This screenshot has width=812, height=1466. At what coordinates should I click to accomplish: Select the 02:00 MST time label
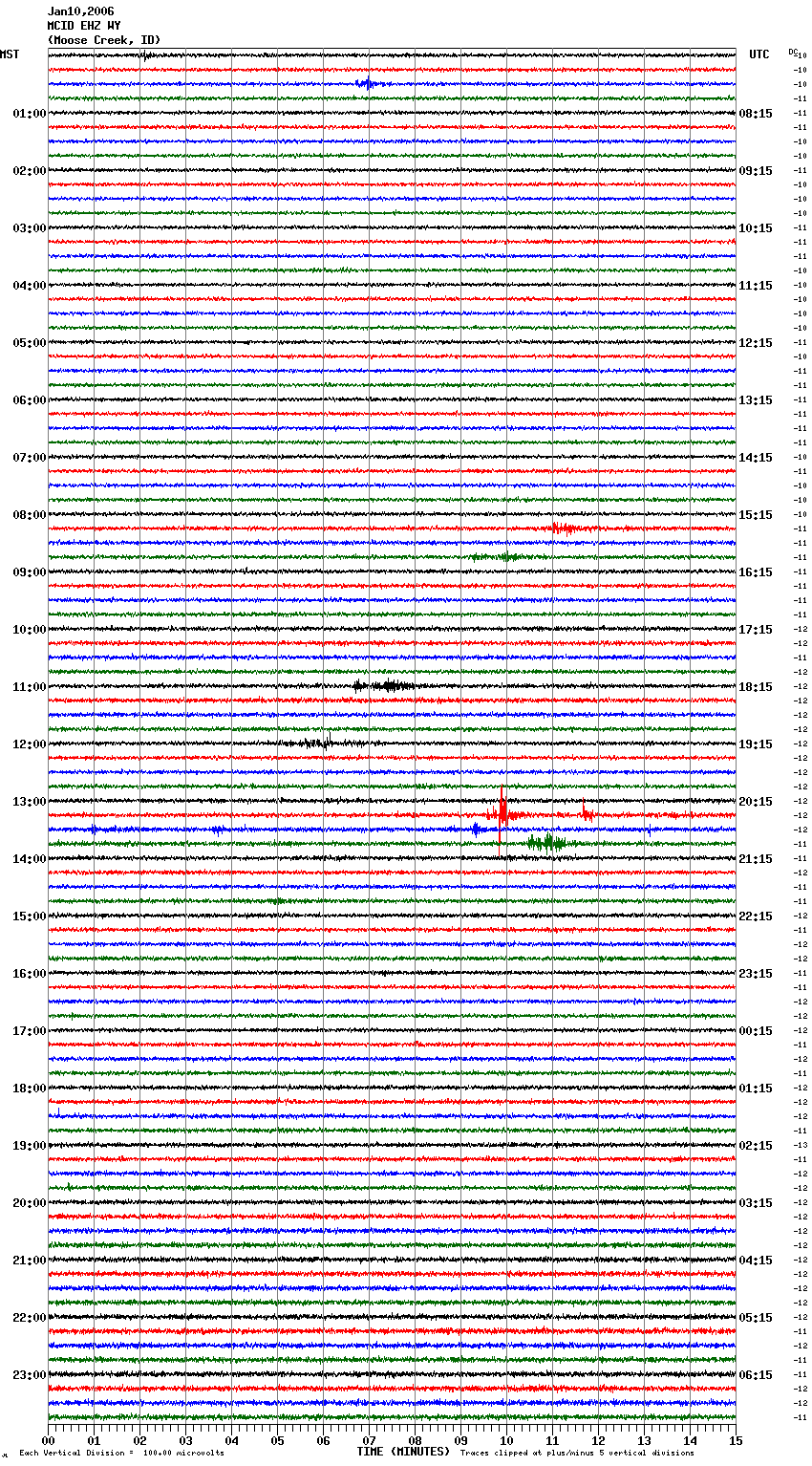[30, 171]
